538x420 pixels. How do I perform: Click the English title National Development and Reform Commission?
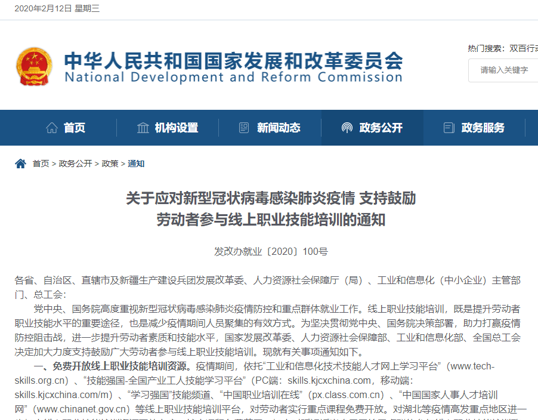tap(233, 77)
